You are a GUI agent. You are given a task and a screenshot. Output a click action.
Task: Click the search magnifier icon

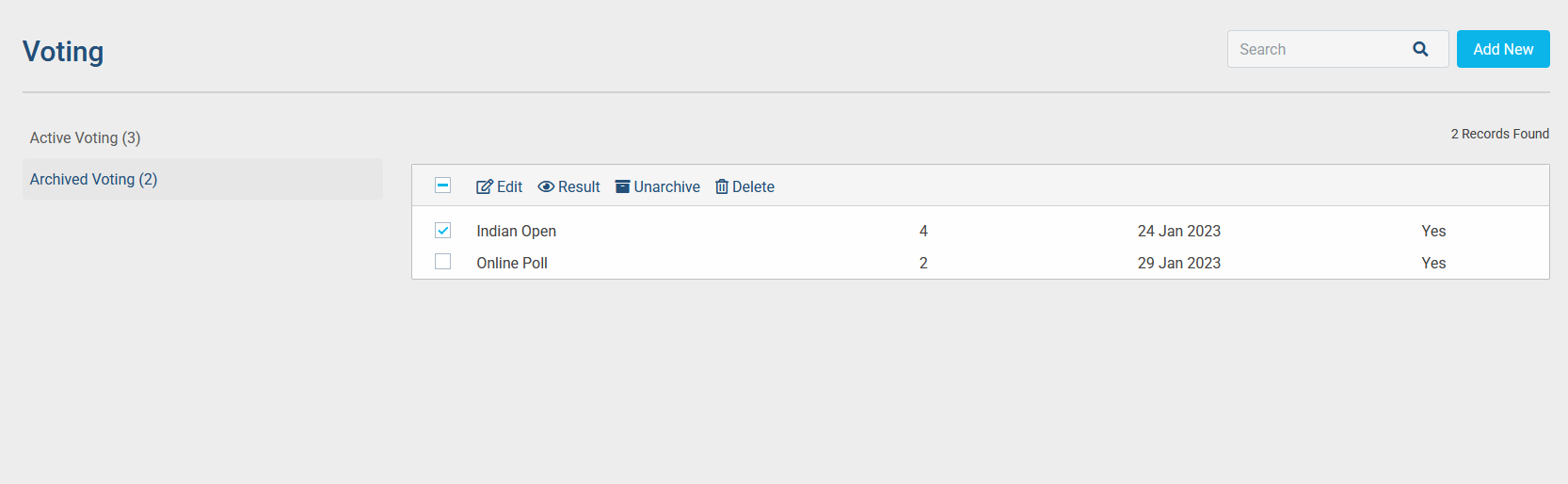(x=1420, y=49)
